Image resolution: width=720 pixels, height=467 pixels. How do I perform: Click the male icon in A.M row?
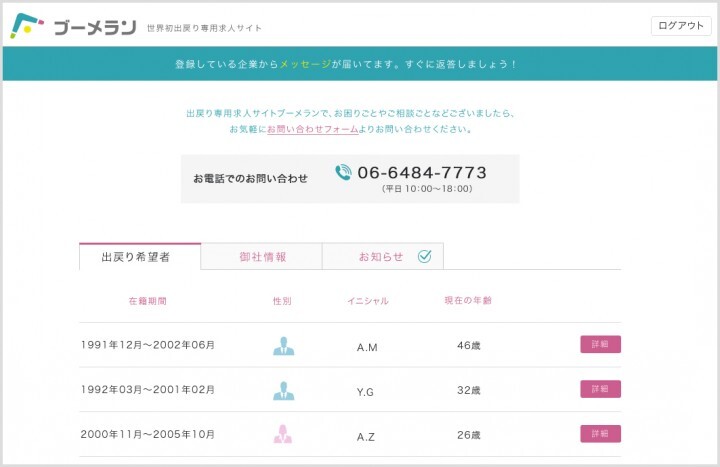pyautogui.click(x=284, y=346)
